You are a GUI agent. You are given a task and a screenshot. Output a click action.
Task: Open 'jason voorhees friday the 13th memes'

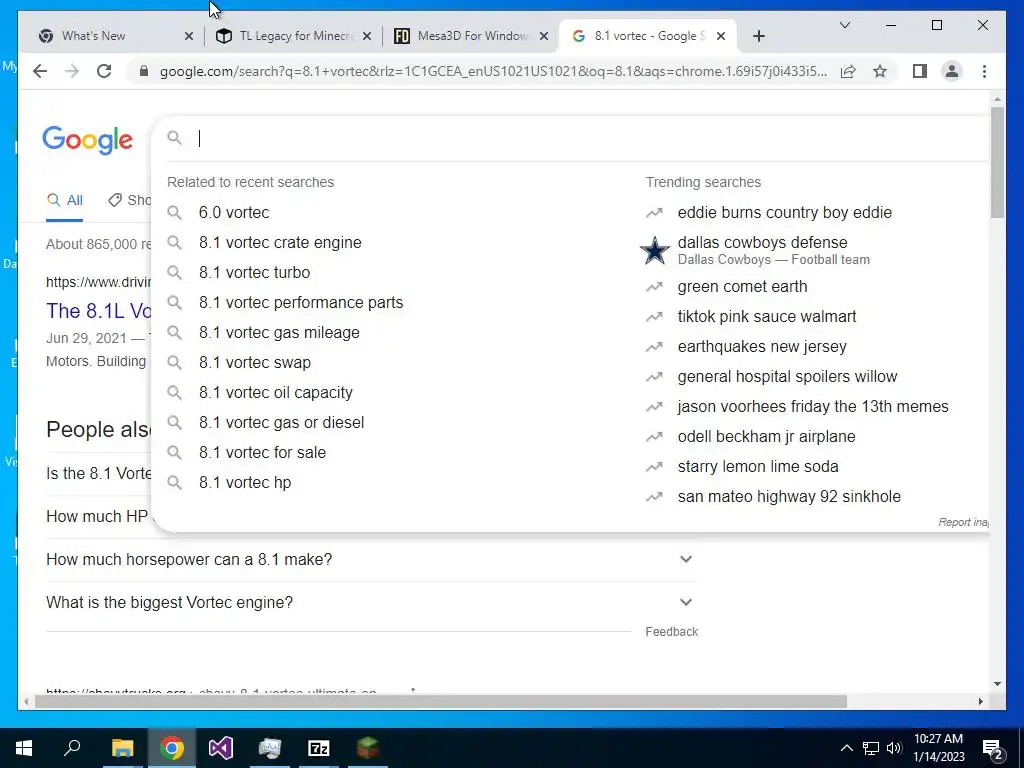[812, 407]
